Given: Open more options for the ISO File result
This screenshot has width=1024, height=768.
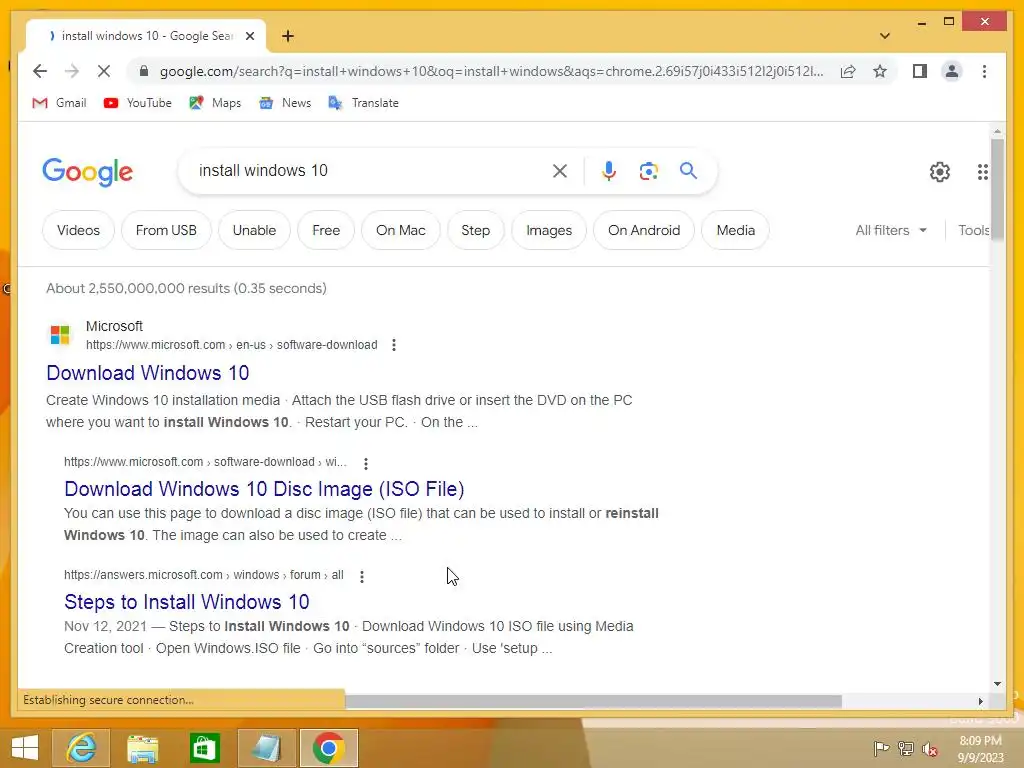Looking at the screenshot, I should [x=366, y=463].
